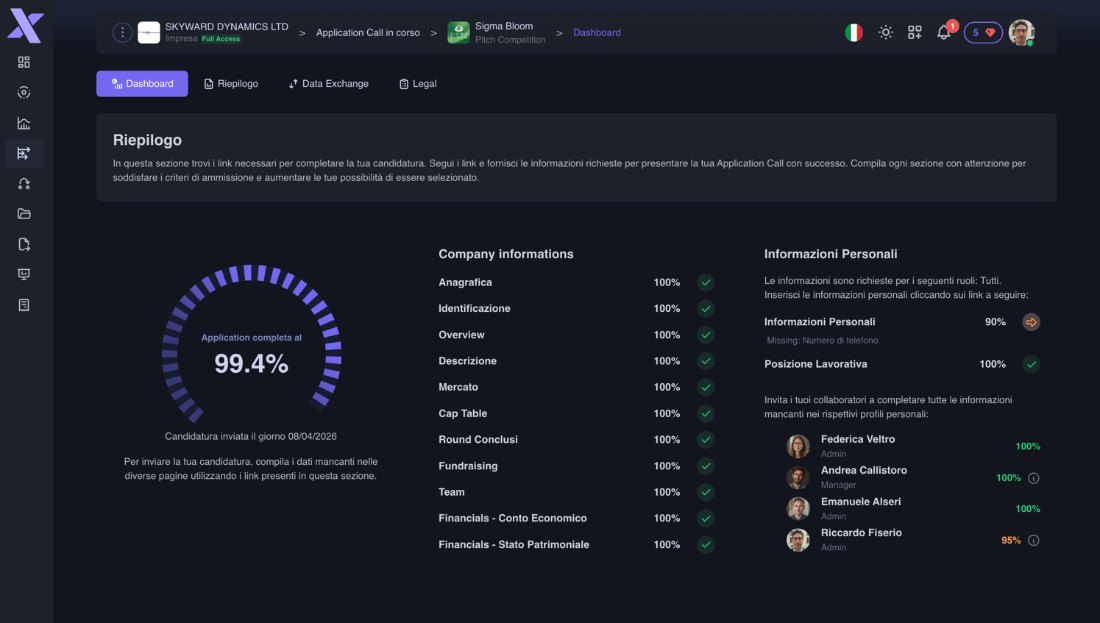This screenshot has width=1100, height=623.
Task: Open the three-dot menu beside Skyward Dynamics
Action: click(x=122, y=32)
